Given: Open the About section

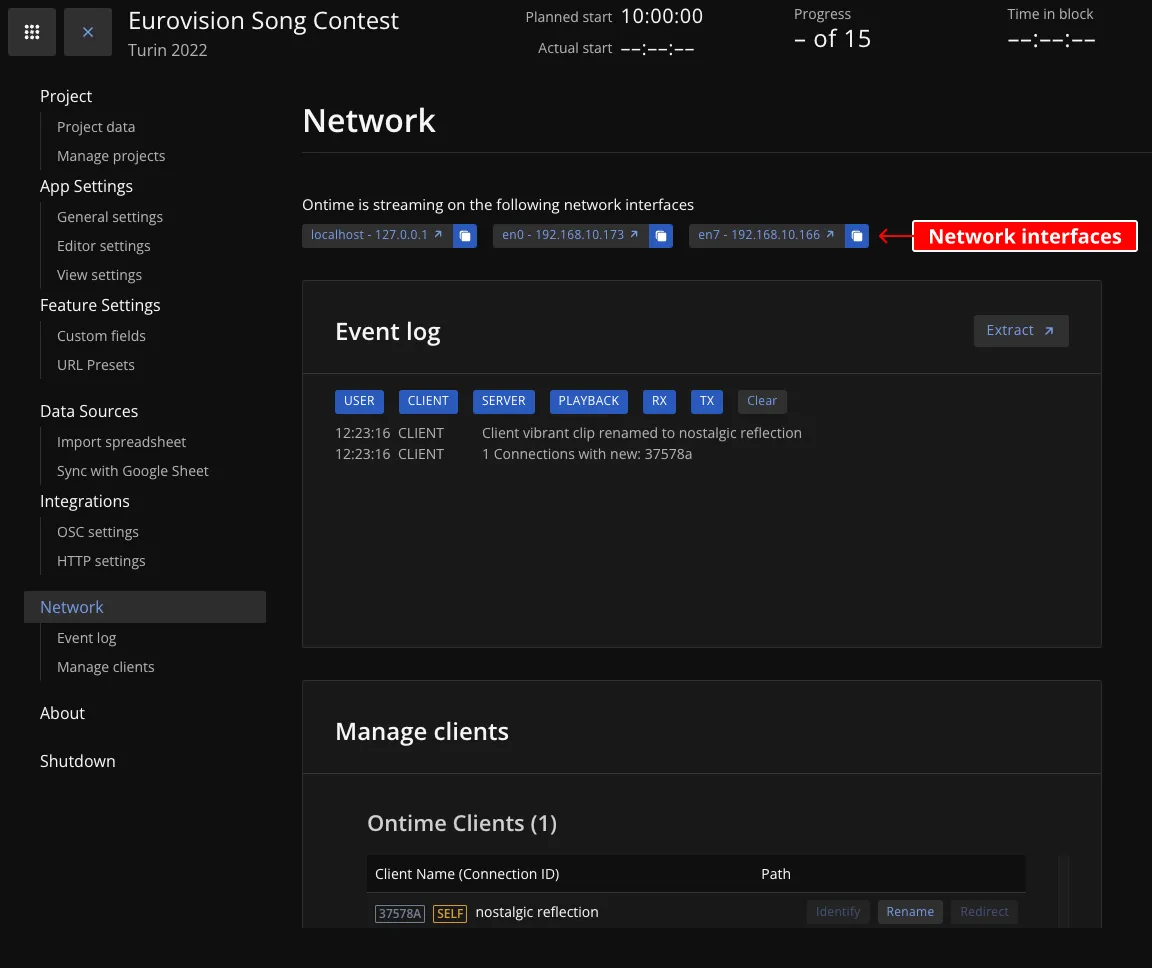Looking at the screenshot, I should pos(62,713).
